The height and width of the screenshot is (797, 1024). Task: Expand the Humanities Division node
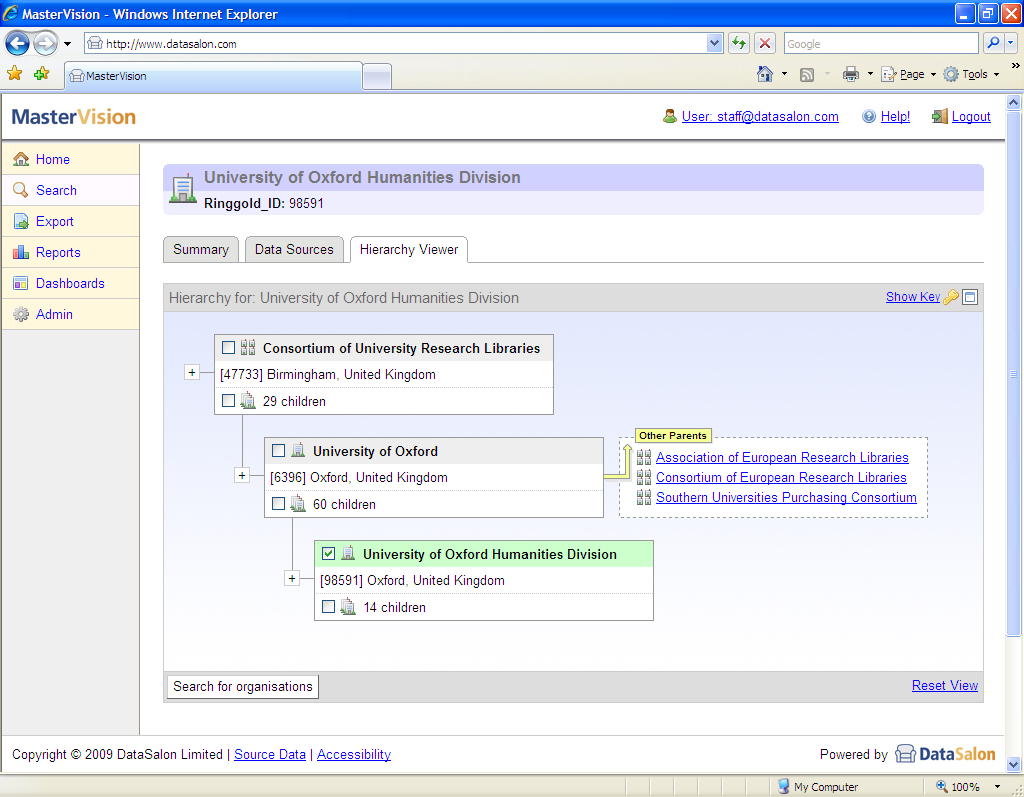[x=292, y=579]
